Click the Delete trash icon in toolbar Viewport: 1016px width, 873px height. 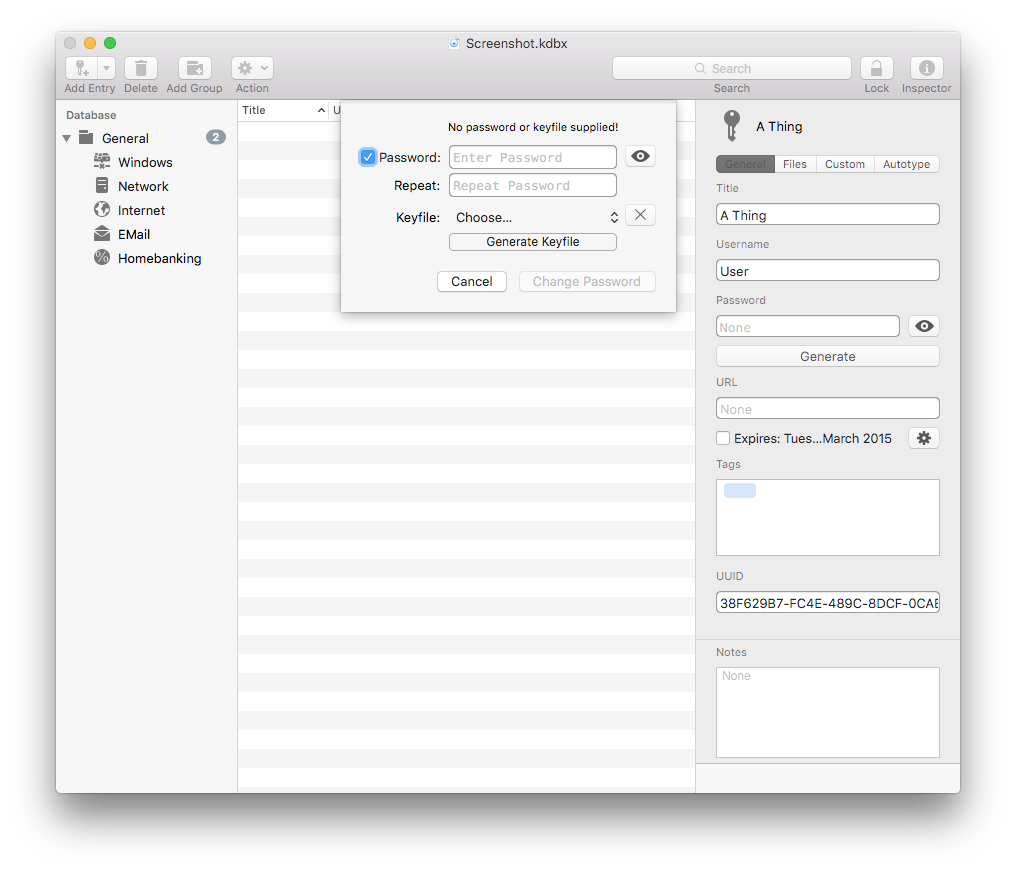coord(141,68)
